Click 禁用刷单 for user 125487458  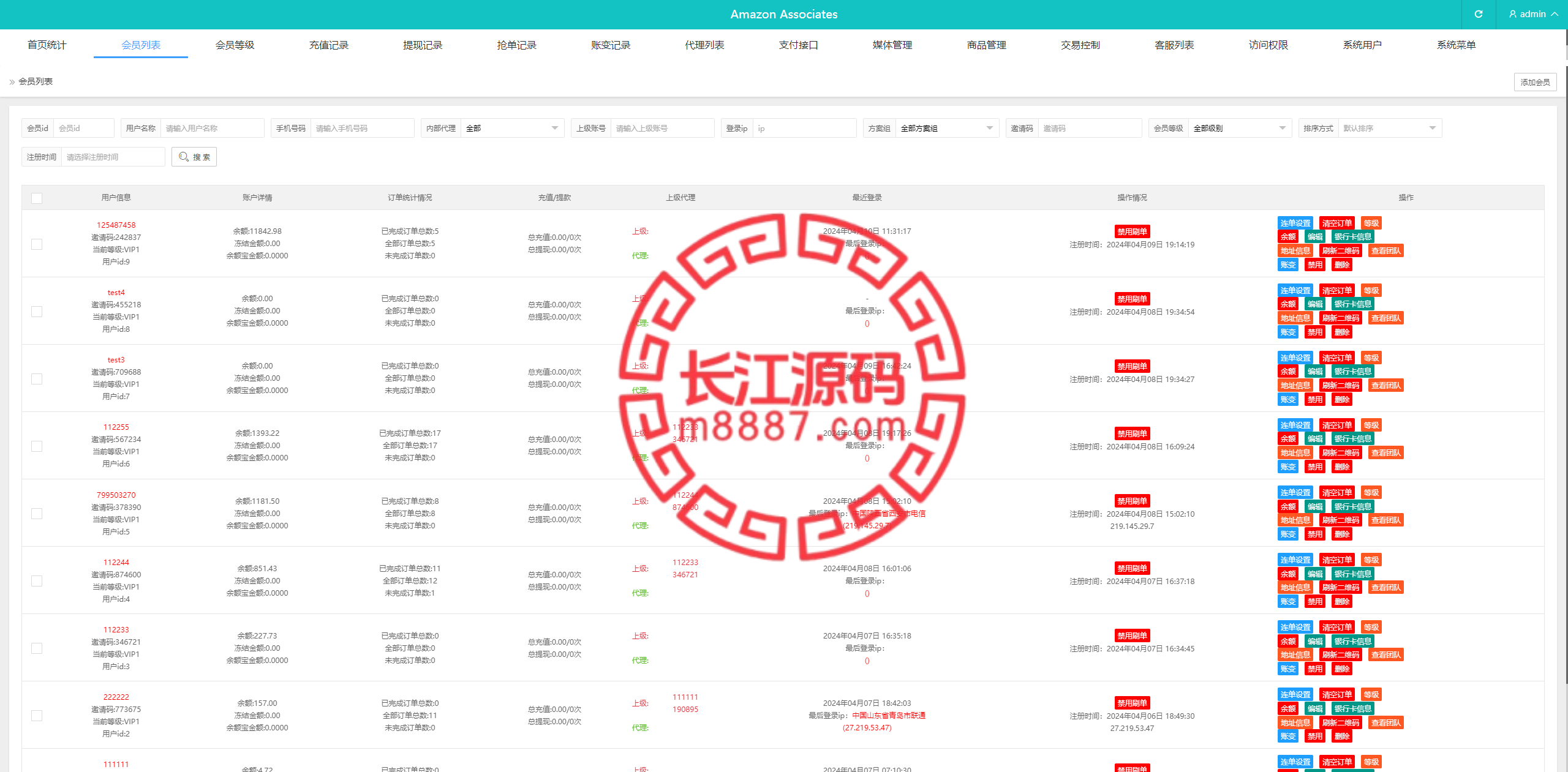tap(1132, 231)
